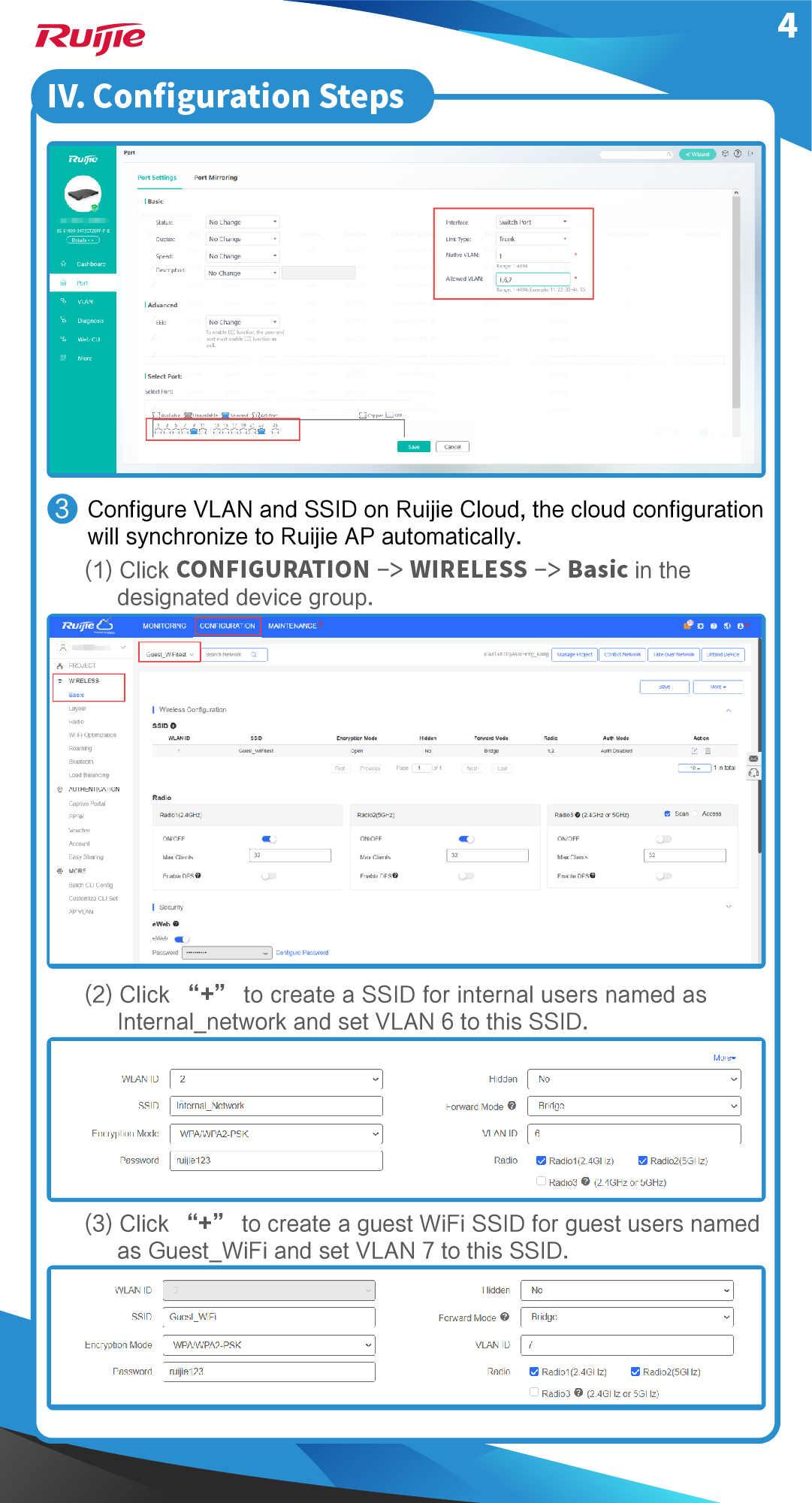
Task: Open the Link Type dropdown set to Trunk
Action: coord(533,239)
